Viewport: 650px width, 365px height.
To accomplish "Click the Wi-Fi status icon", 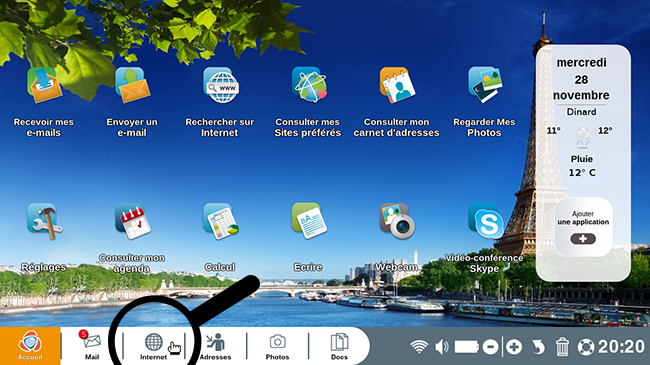I will [x=419, y=347].
